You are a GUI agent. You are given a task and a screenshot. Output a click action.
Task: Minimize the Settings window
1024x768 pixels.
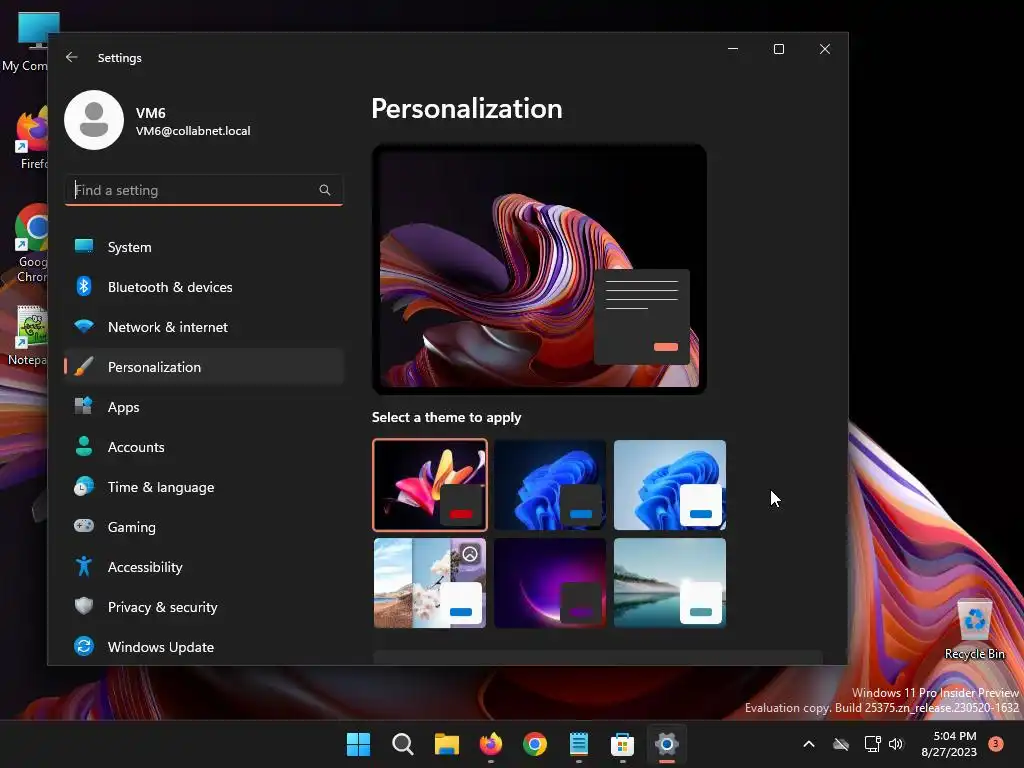tap(733, 49)
